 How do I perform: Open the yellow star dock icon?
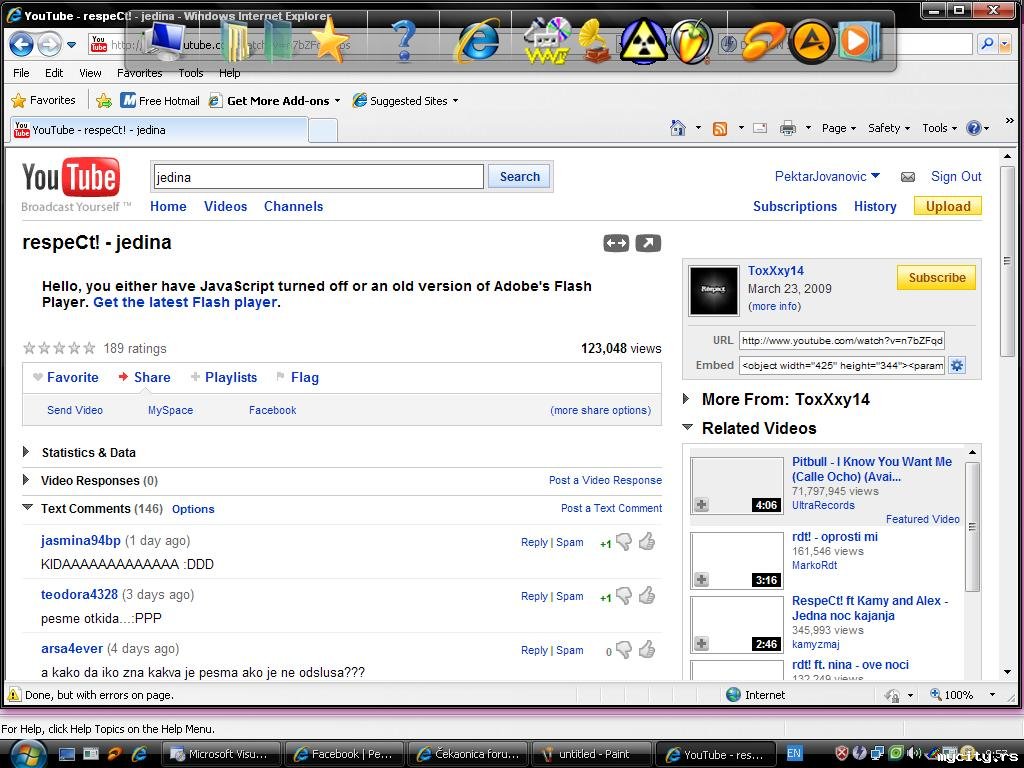pyautogui.click(x=328, y=40)
